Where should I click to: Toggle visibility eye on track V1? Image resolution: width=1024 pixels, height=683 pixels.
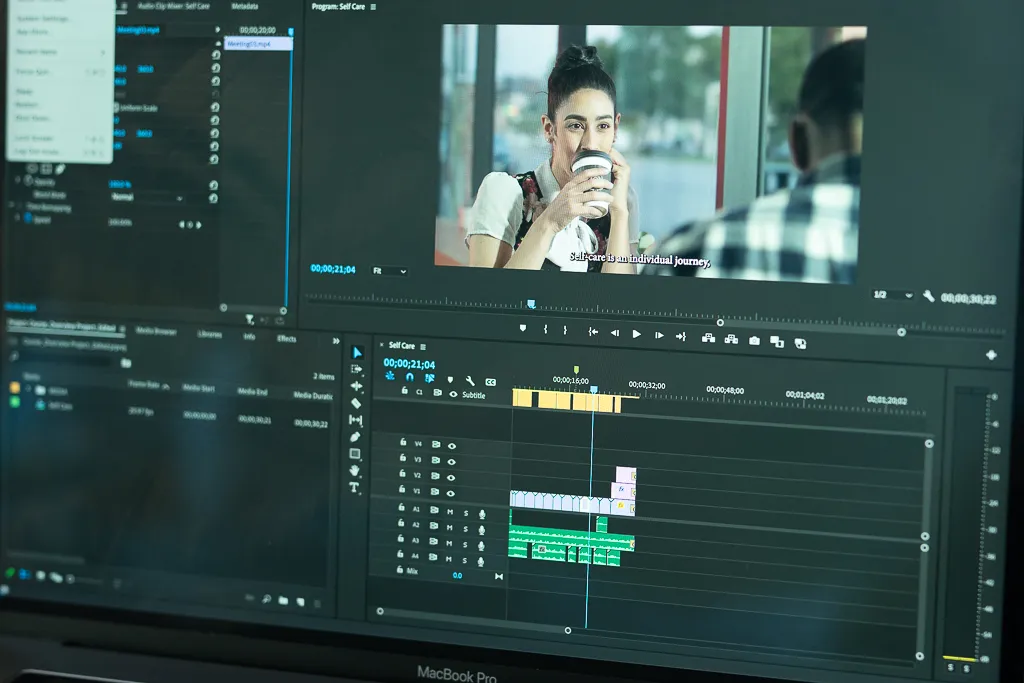452,493
